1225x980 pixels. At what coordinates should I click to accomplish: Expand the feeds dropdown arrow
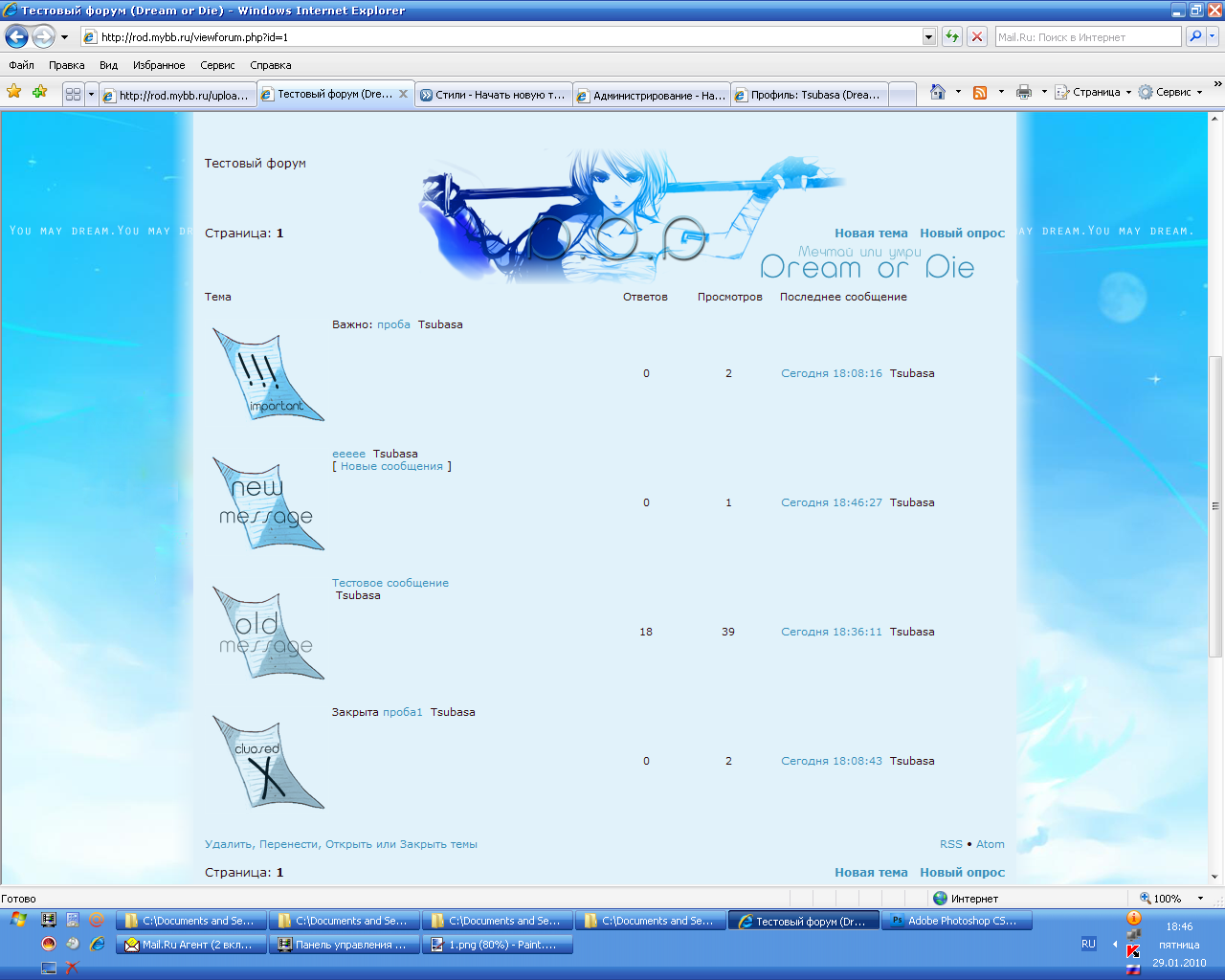point(1001,92)
